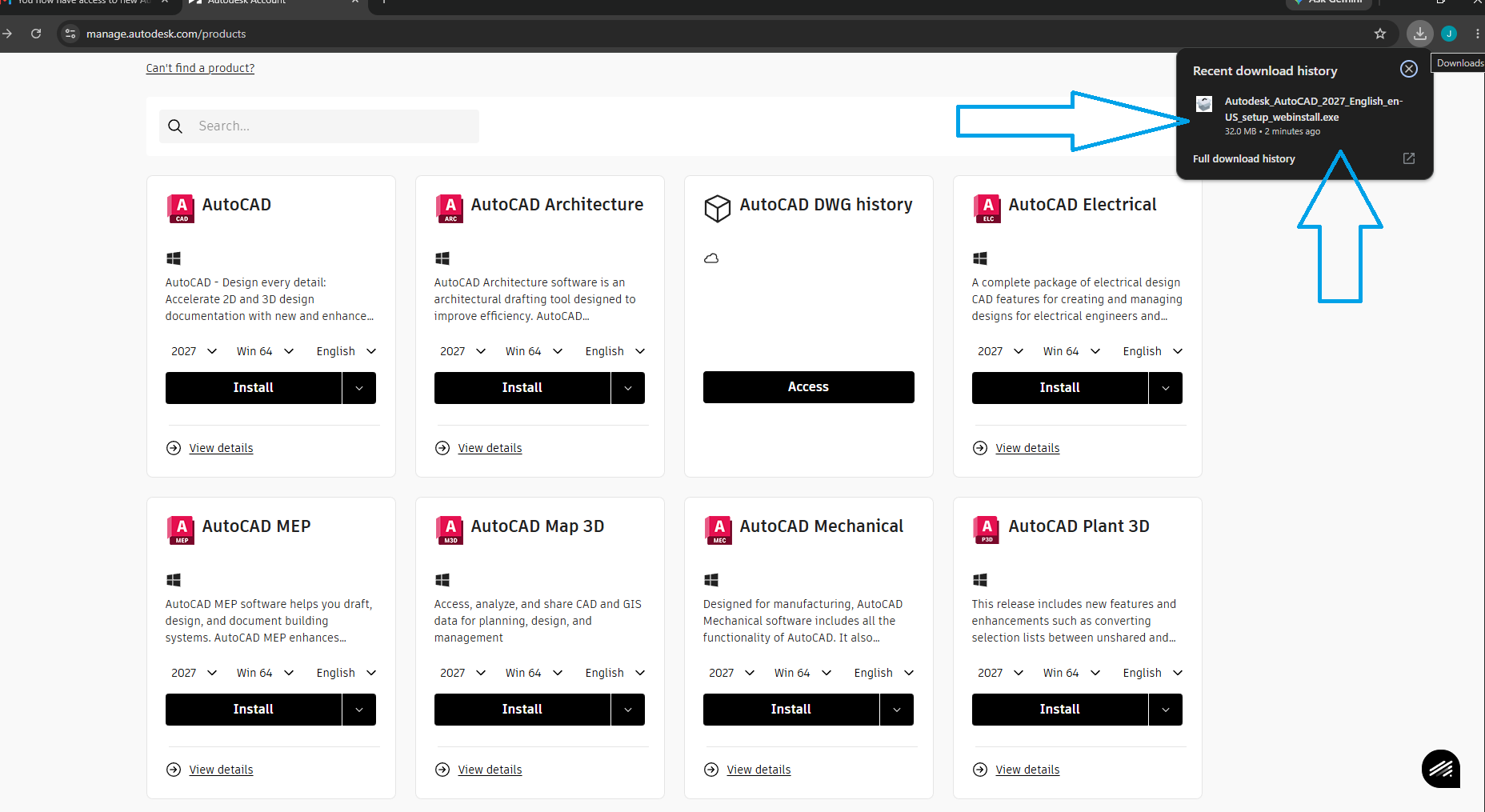View details for AutoCAD Architecture

pyautogui.click(x=490, y=448)
